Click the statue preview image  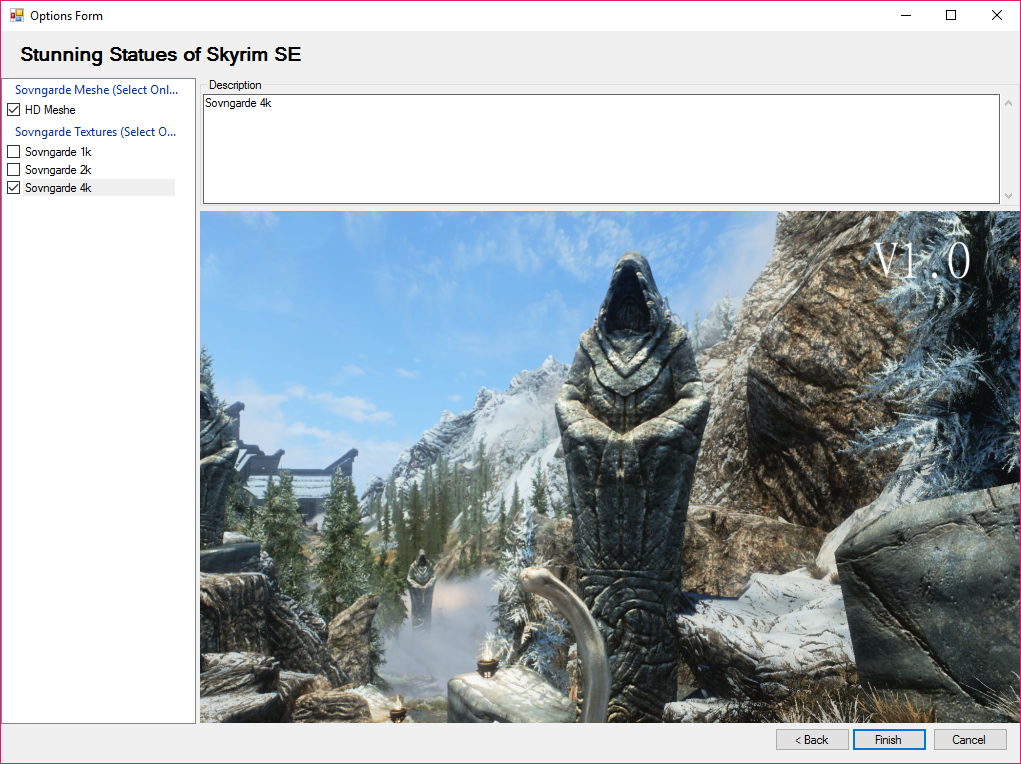609,466
